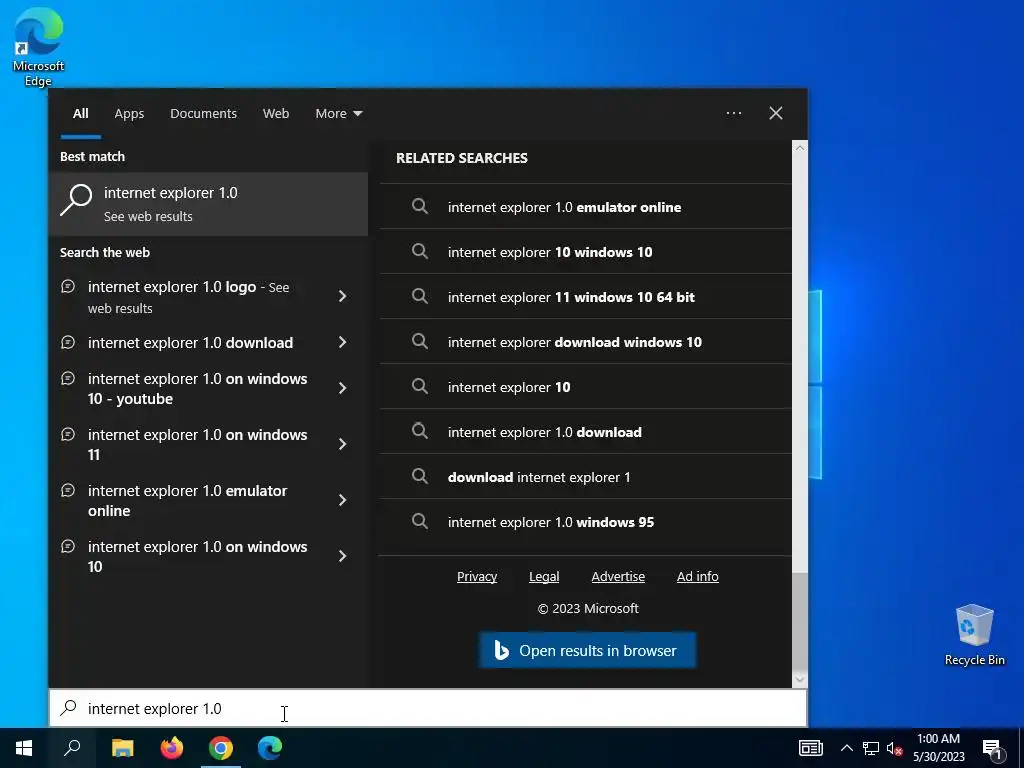Image resolution: width=1024 pixels, height=768 pixels.
Task: Expand arrow for 'on windows 11' suggestion
Action: pyautogui.click(x=342, y=444)
